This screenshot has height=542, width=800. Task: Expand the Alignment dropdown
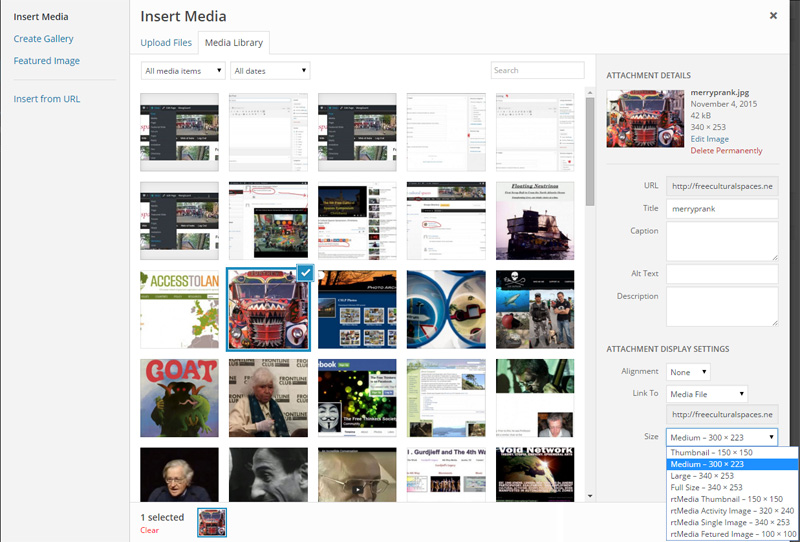point(688,372)
